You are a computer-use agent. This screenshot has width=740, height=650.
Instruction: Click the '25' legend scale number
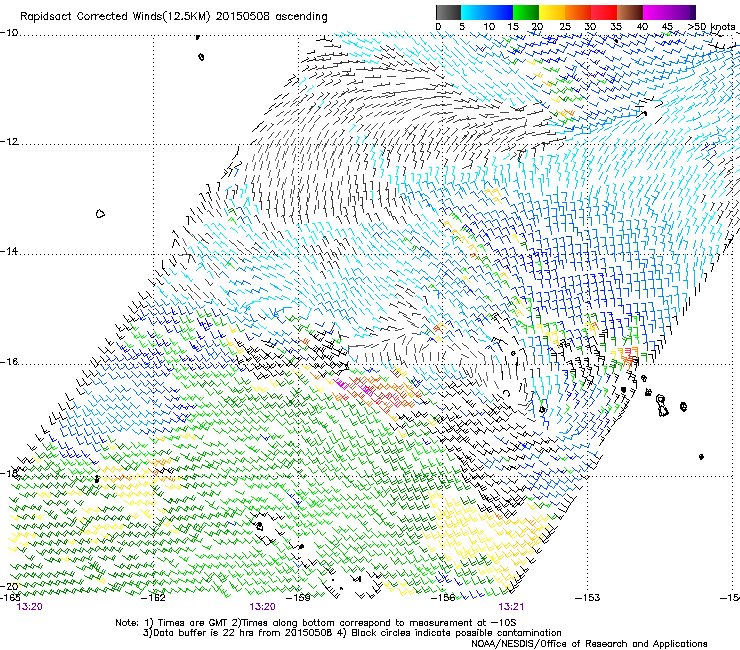click(x=565, y=27)
